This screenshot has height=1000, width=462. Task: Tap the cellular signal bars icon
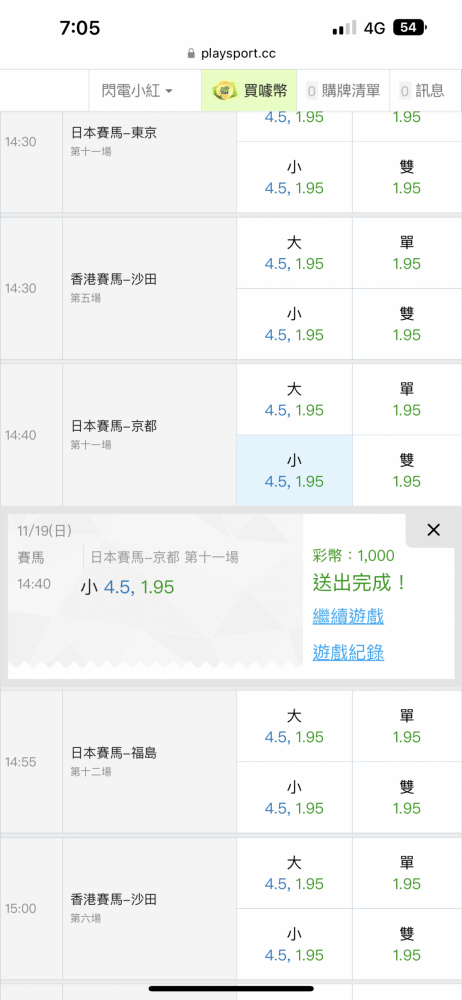(345, 28)
